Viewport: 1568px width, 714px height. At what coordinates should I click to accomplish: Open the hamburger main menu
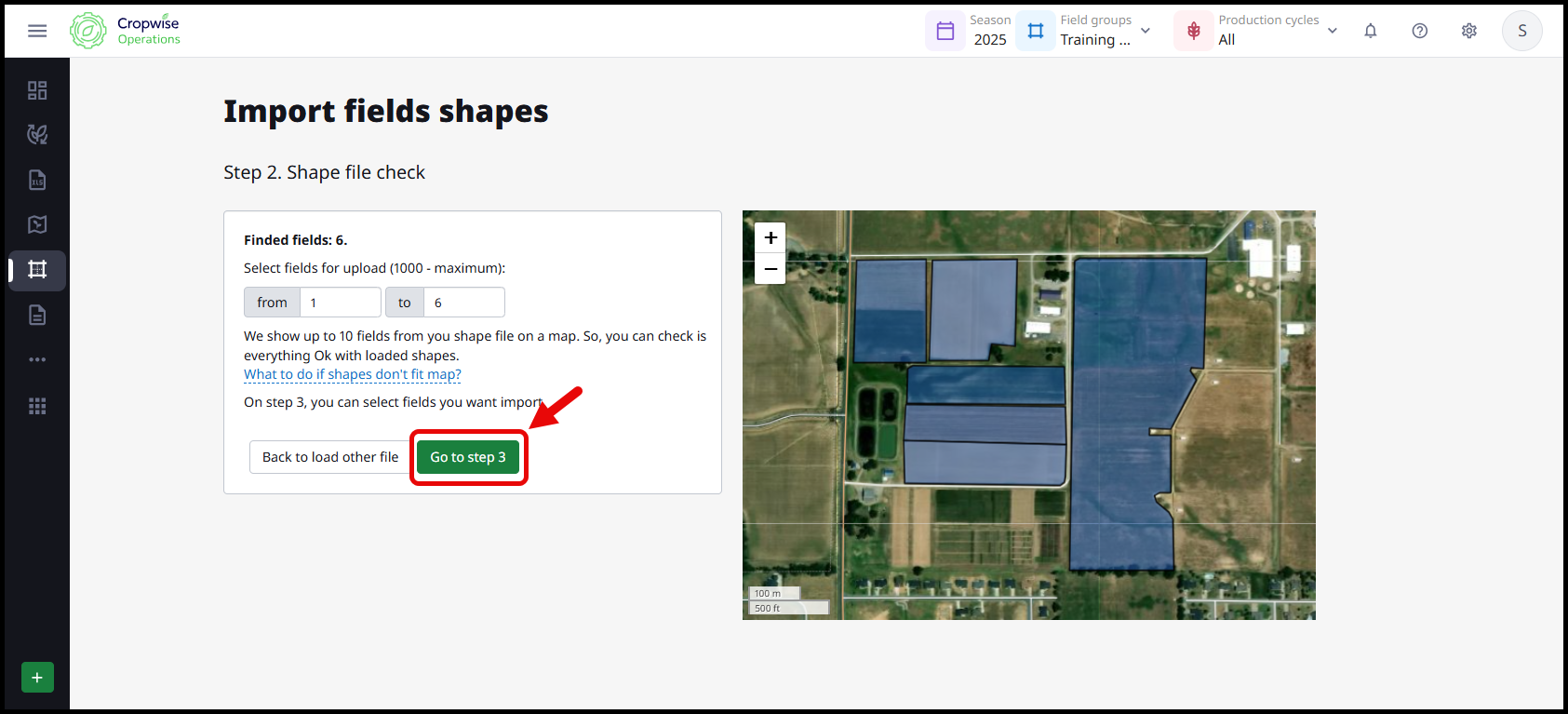pos(37,31)
